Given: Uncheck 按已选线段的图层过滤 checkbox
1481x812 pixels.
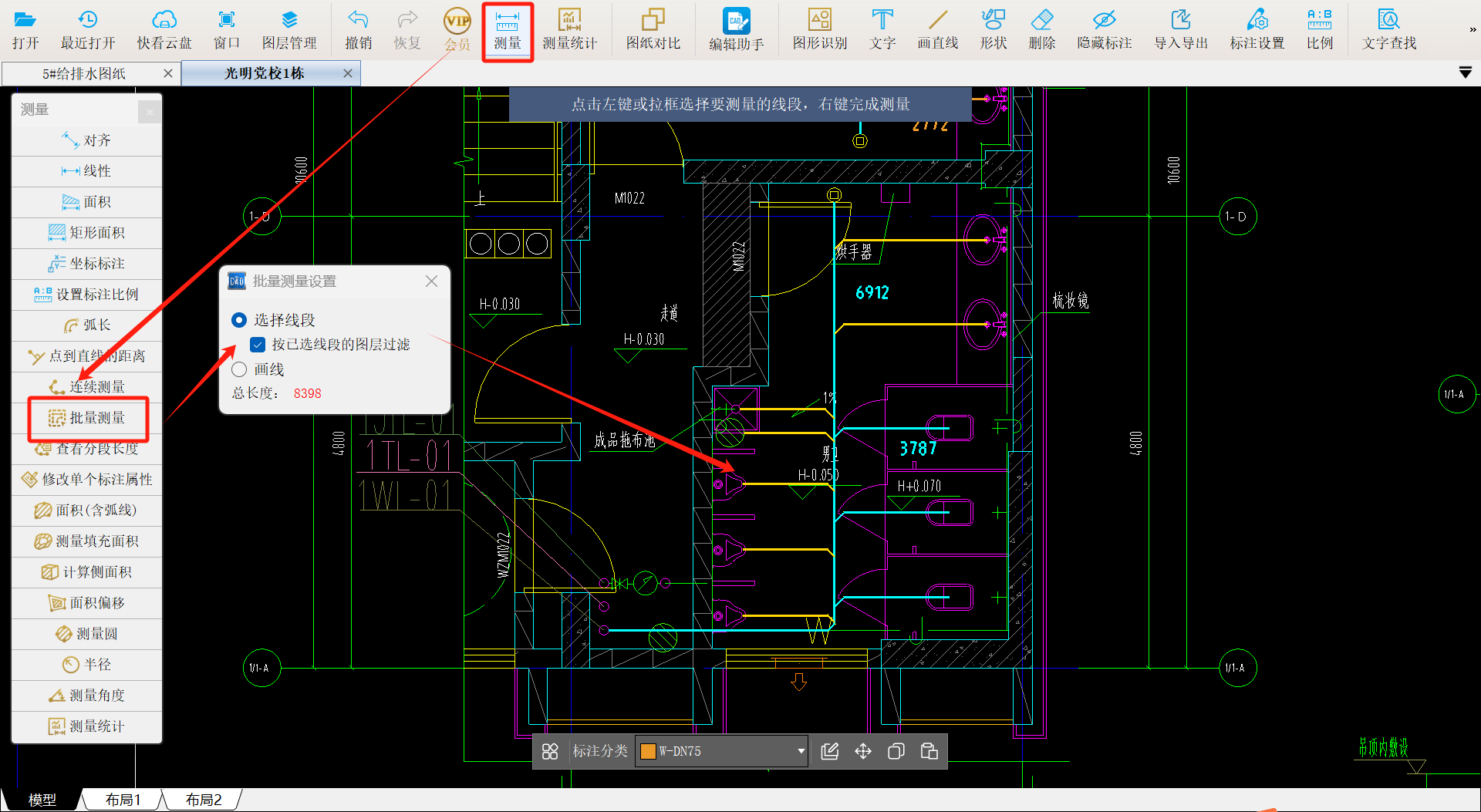Looking at the screenshot, I should pyautogui.click(x=258, y=345).
